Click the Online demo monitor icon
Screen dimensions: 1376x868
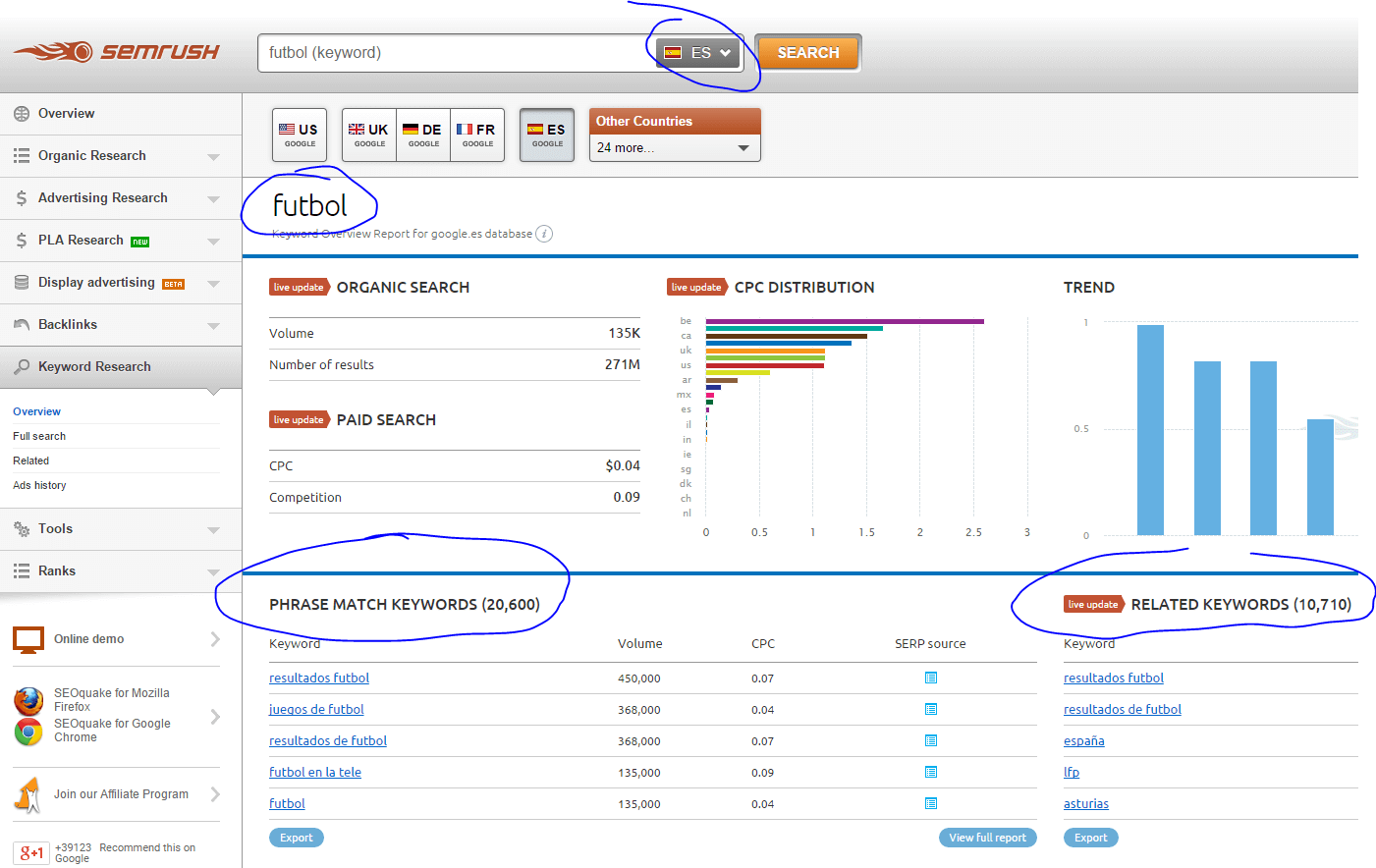(28, 639)
